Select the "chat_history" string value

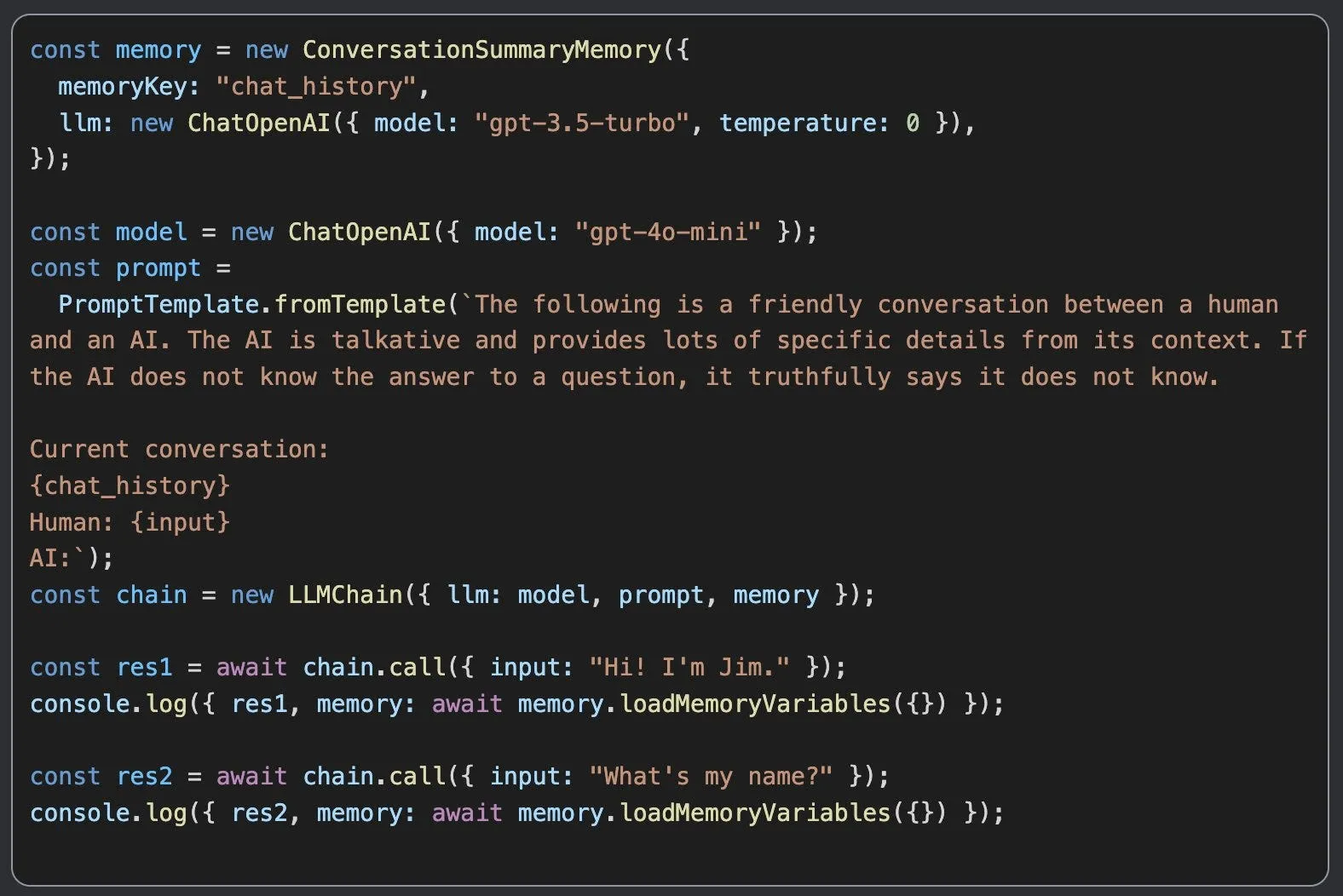pyautogui.click(x=316, y=87)
